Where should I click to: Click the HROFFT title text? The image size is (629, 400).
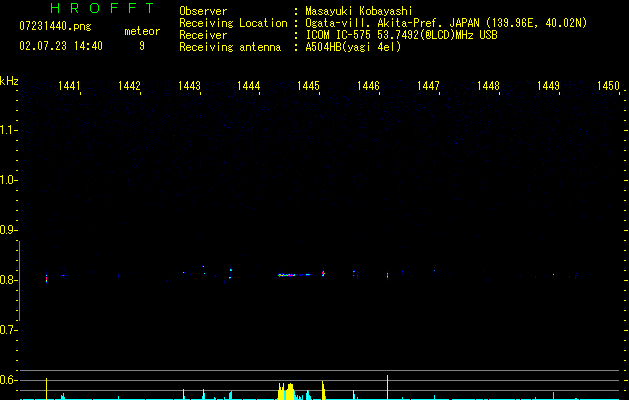(102, 8)
